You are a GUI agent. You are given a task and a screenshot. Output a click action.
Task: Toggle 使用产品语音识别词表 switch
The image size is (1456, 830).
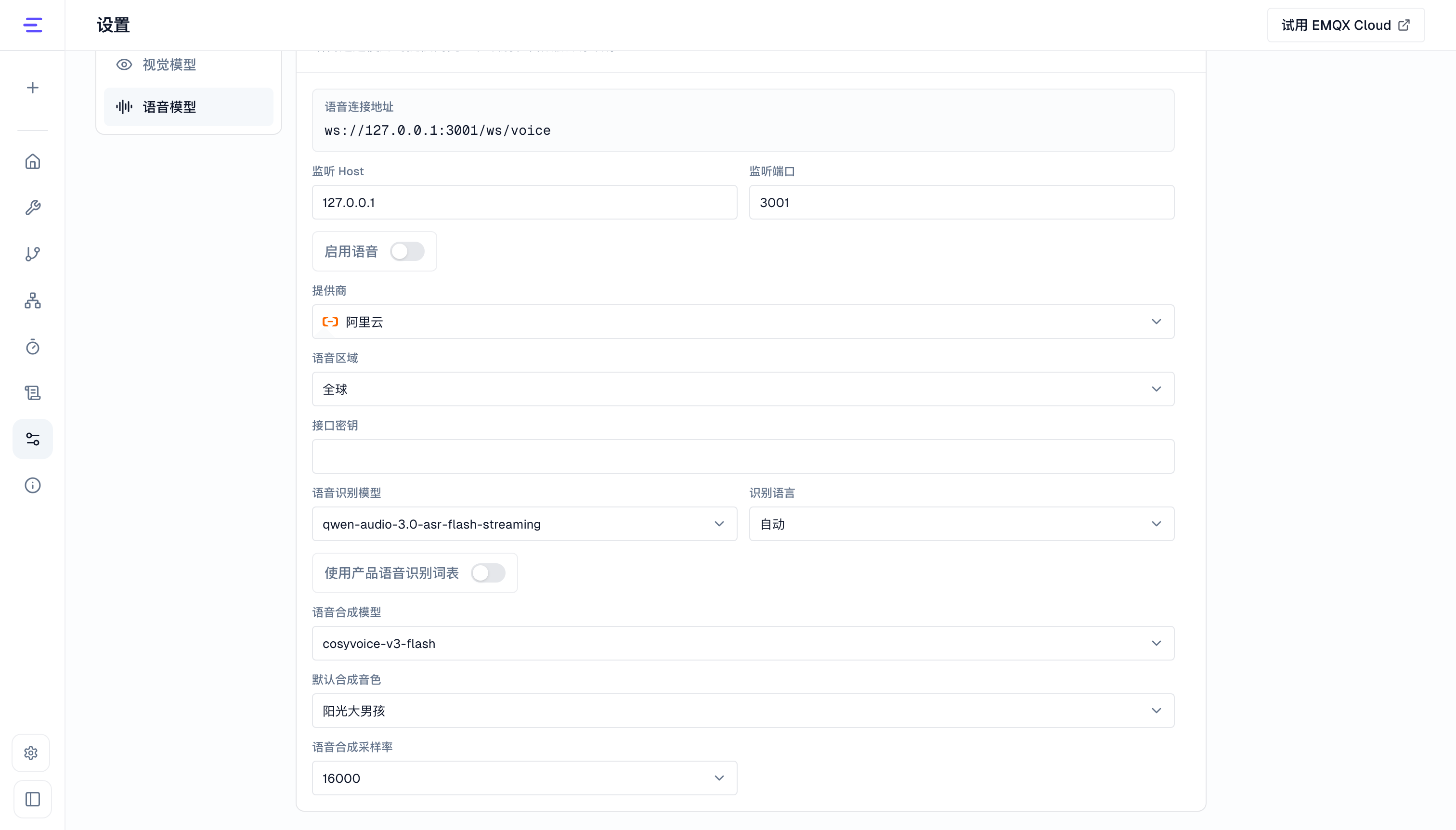point(488,573)
